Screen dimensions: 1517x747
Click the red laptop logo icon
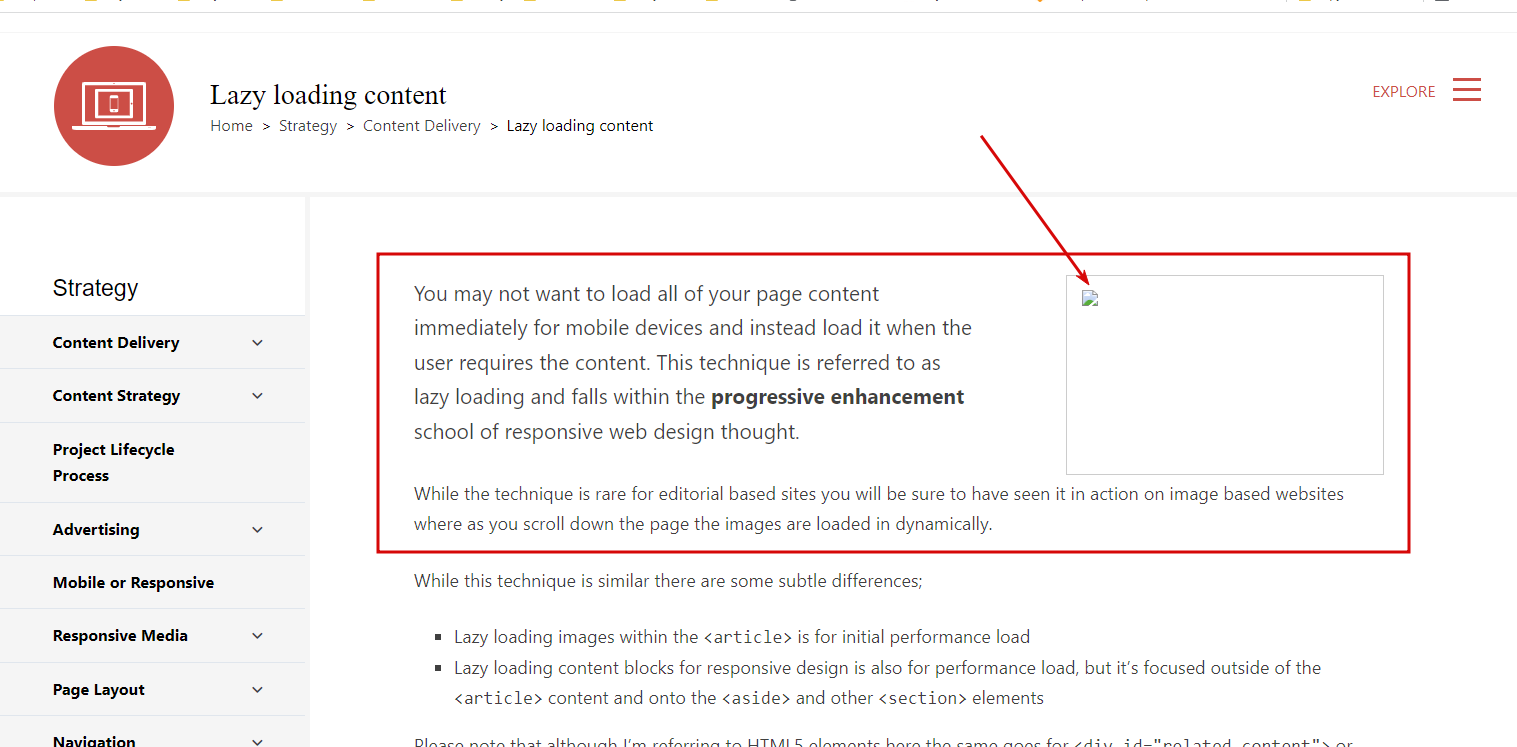point(113,105)
